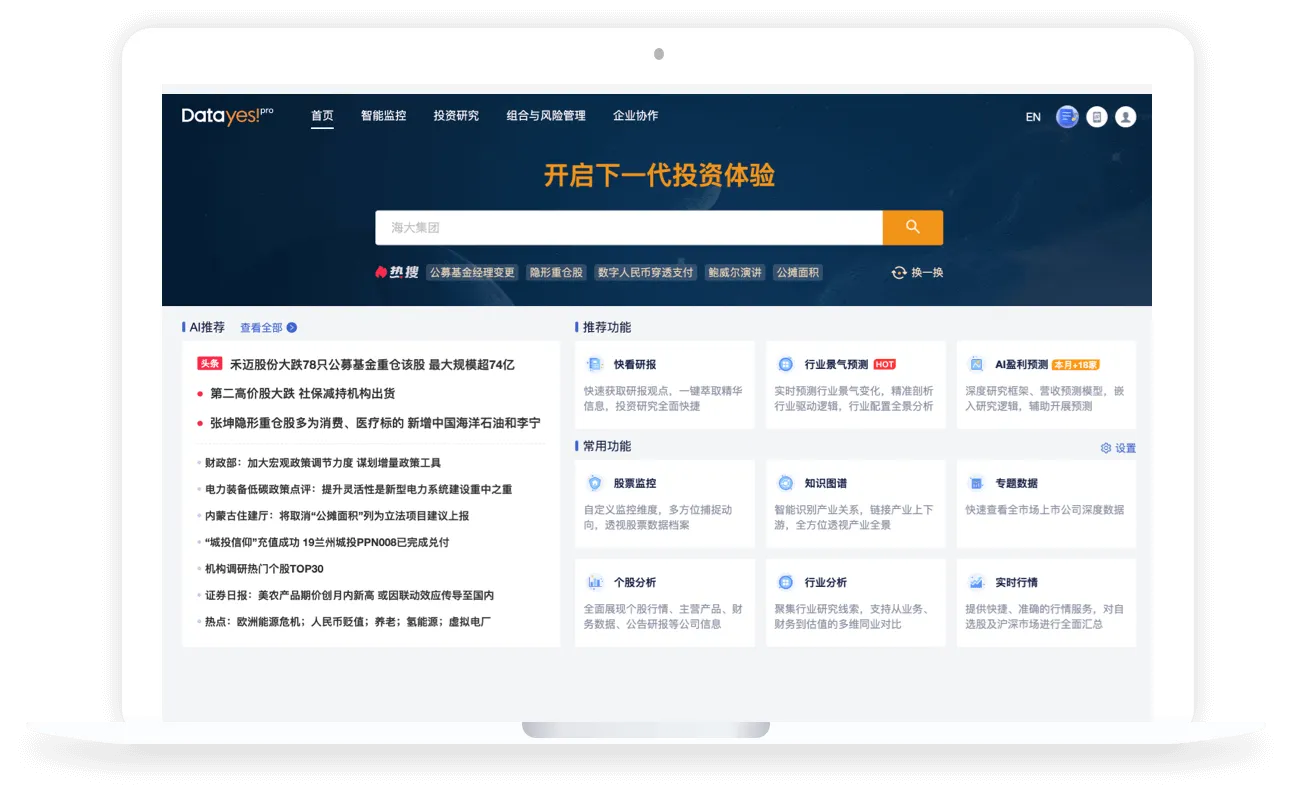Image resolution: width=1292 pixels, height=790 pixels.
Task: Open the AI盈利预测 card
Action: coord(1046,385)
